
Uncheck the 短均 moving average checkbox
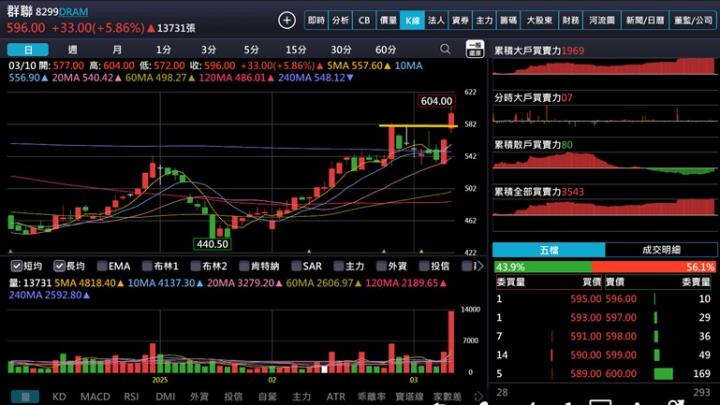[17, 266]
